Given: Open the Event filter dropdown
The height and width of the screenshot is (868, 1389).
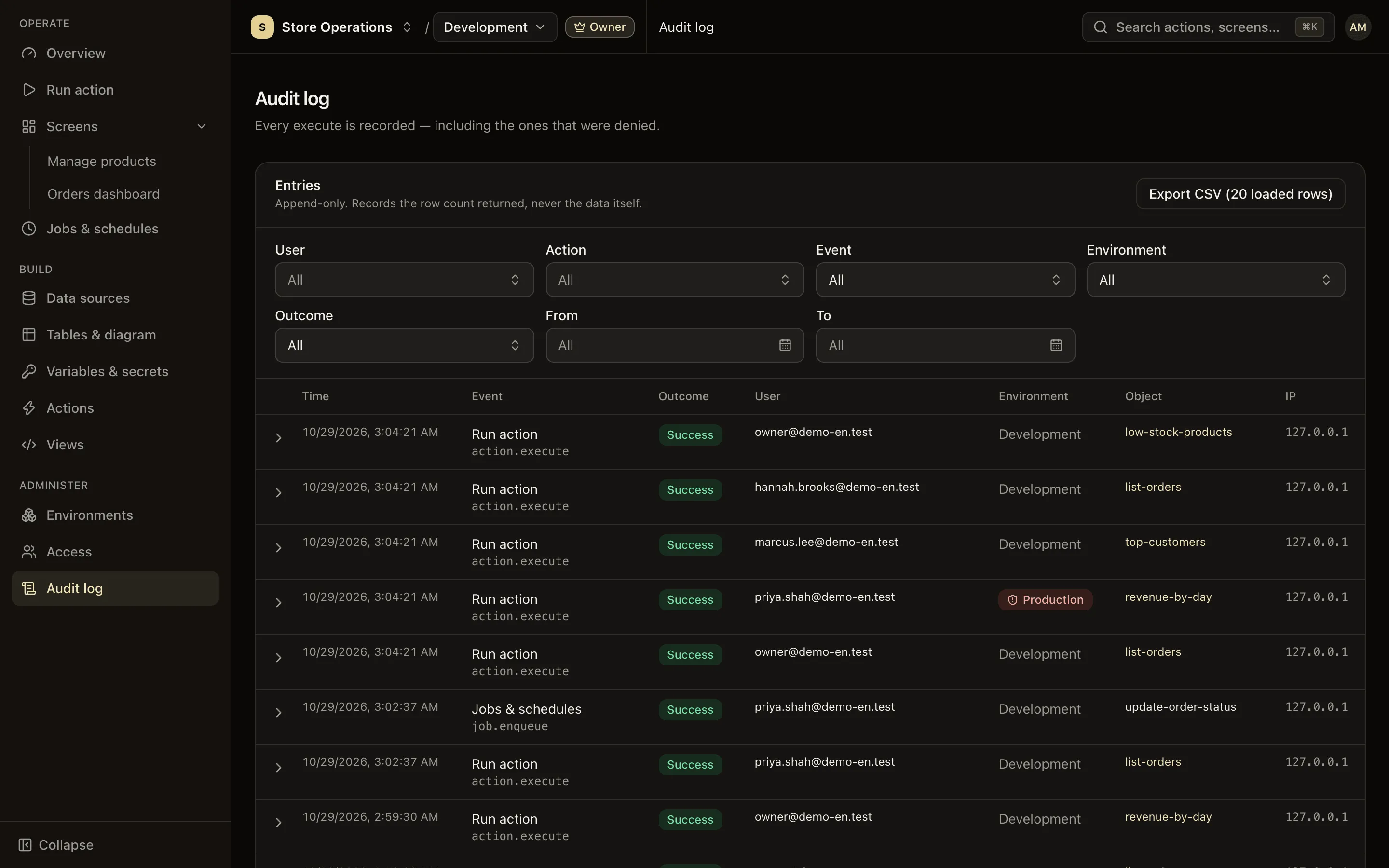Looking at the screenshot, I should (945, 280).
